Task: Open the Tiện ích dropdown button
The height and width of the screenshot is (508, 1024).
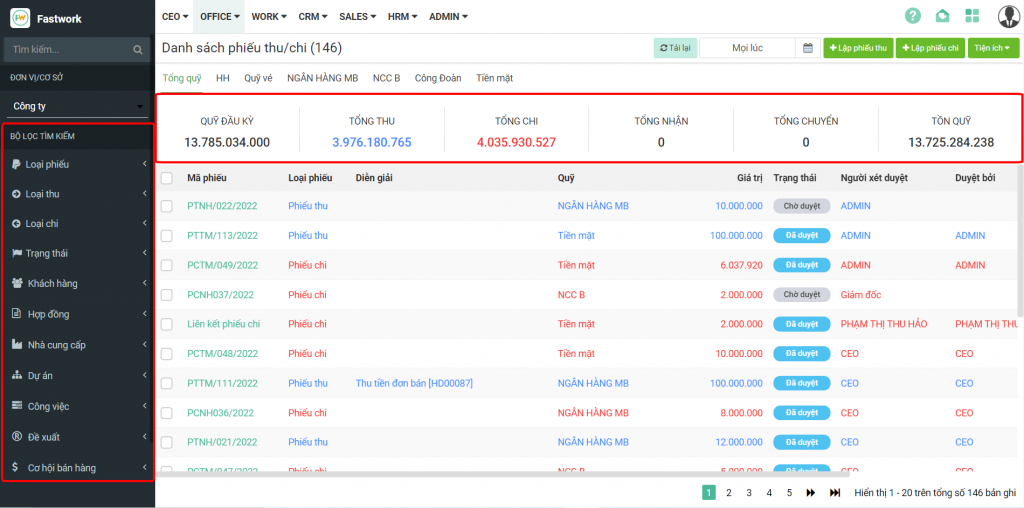Action: pos(993,48)
